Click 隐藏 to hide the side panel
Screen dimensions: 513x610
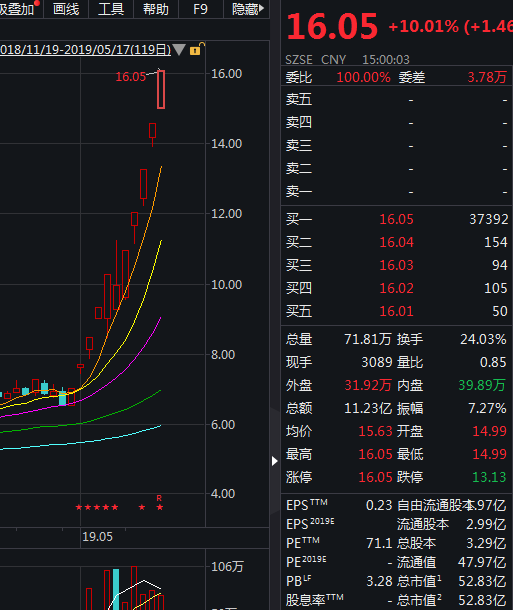[x=247, y=9]
